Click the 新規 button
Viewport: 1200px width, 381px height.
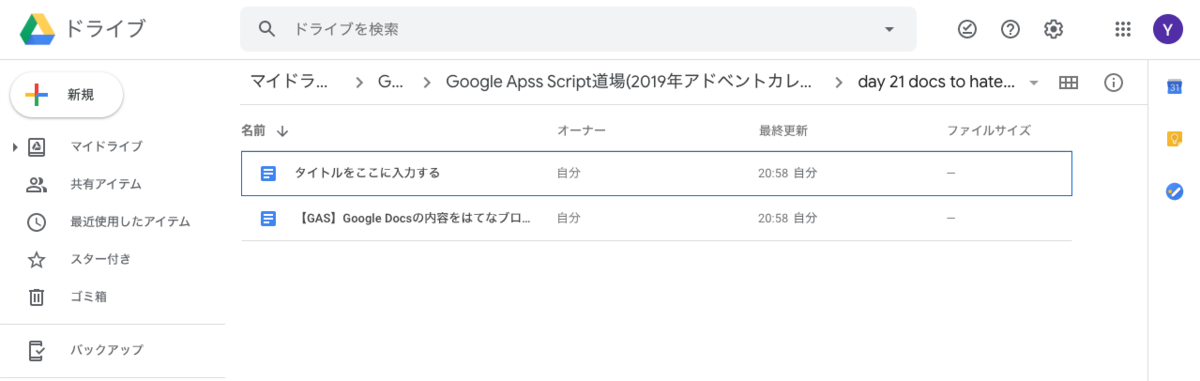click(x=66, y=95)
